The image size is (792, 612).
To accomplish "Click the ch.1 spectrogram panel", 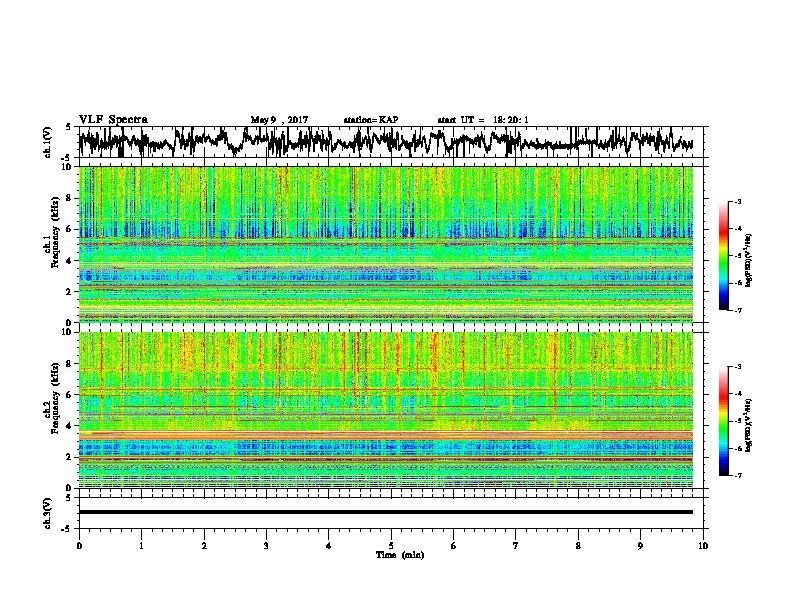I will 386,244.
